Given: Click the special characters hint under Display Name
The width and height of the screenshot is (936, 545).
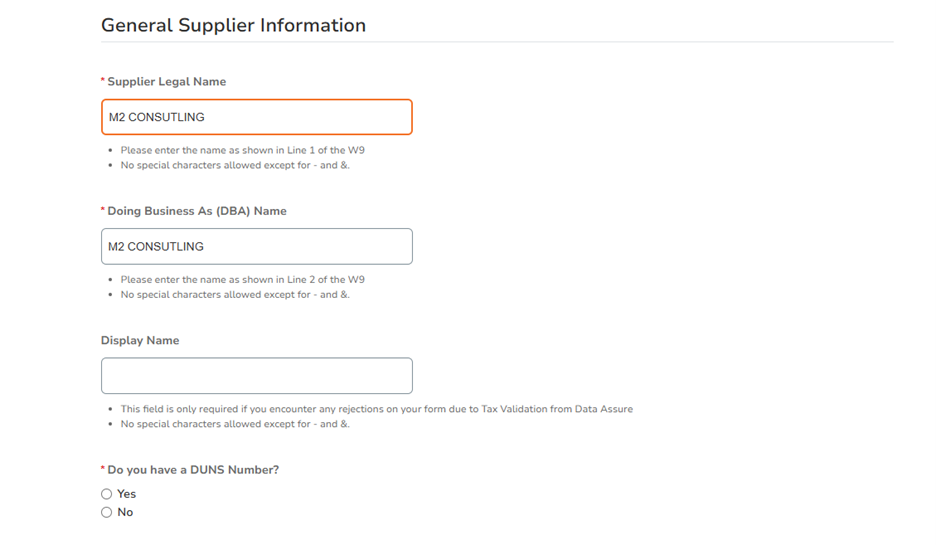Looking at the screenshot, I should pos(235,424).
